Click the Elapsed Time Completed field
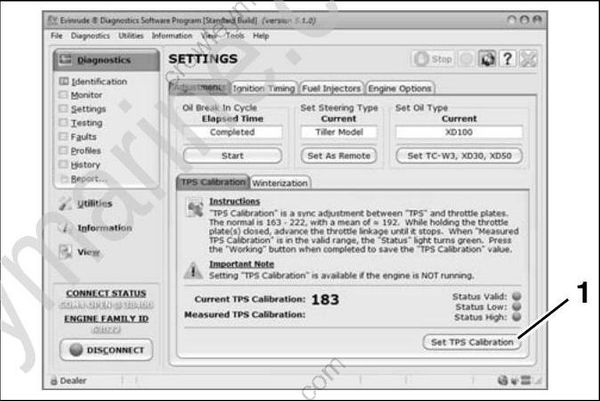The height and width of the screenshot is (401, 600). pos(232,132)
